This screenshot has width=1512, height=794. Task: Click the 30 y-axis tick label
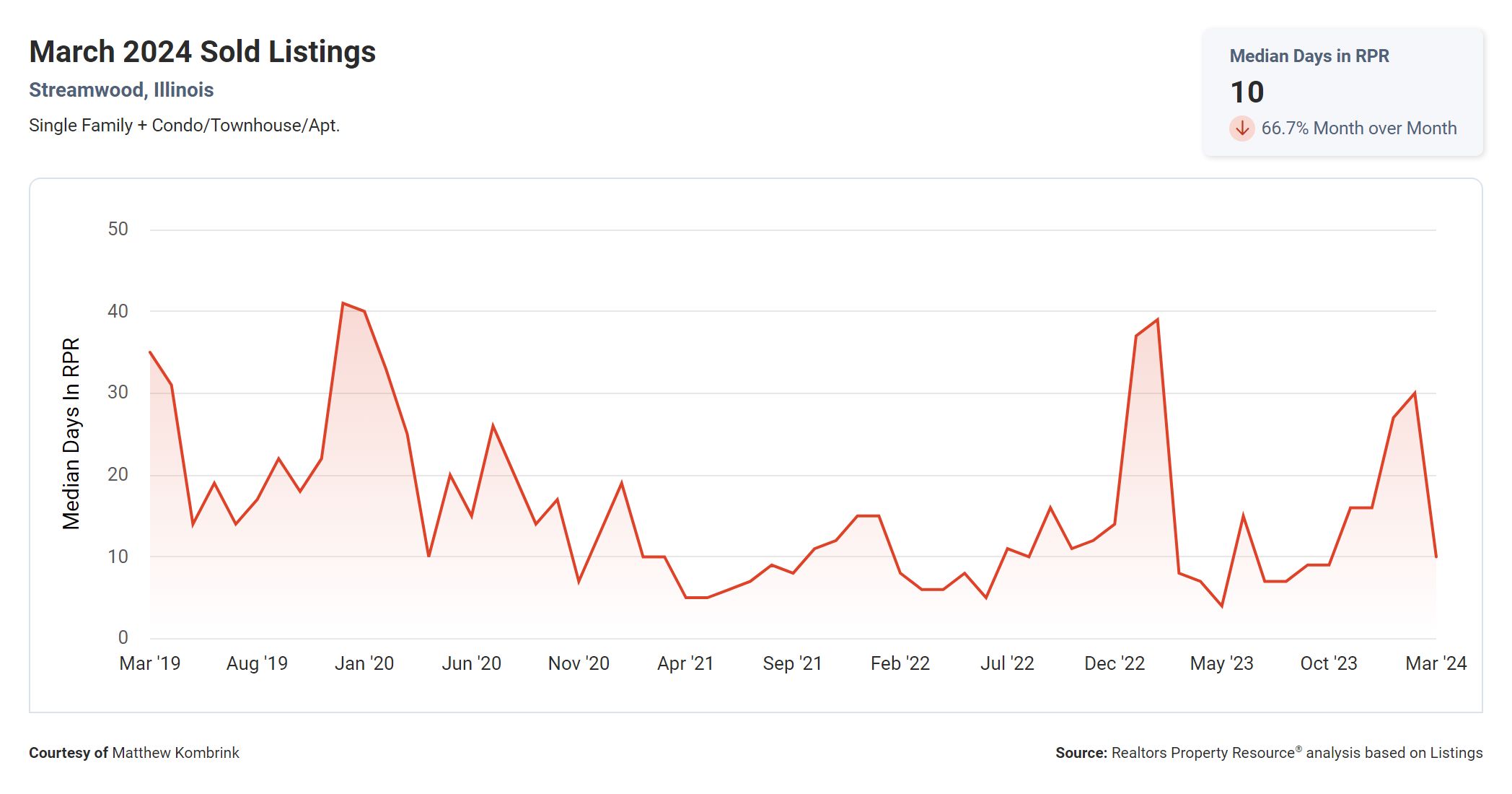click(118, 393)
